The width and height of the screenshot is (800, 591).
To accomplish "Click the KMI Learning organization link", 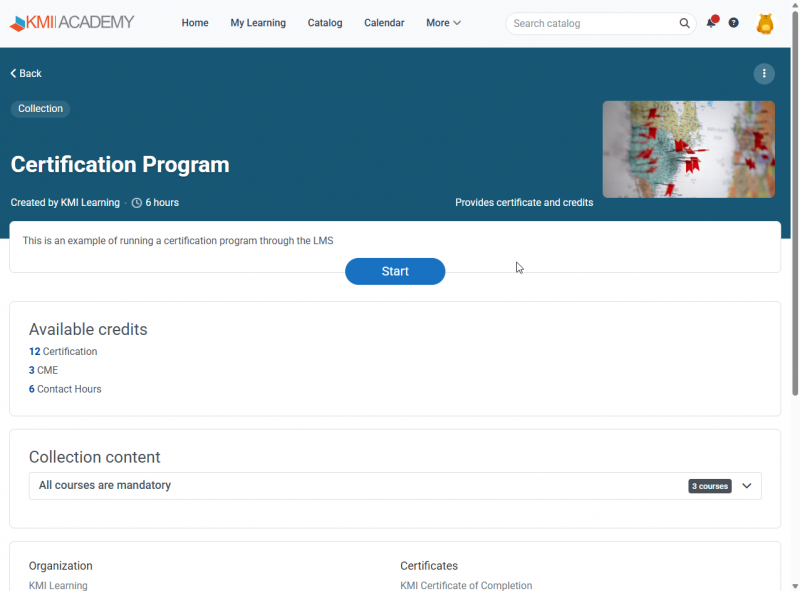I will pyautogui.click(x=57, y=584).
